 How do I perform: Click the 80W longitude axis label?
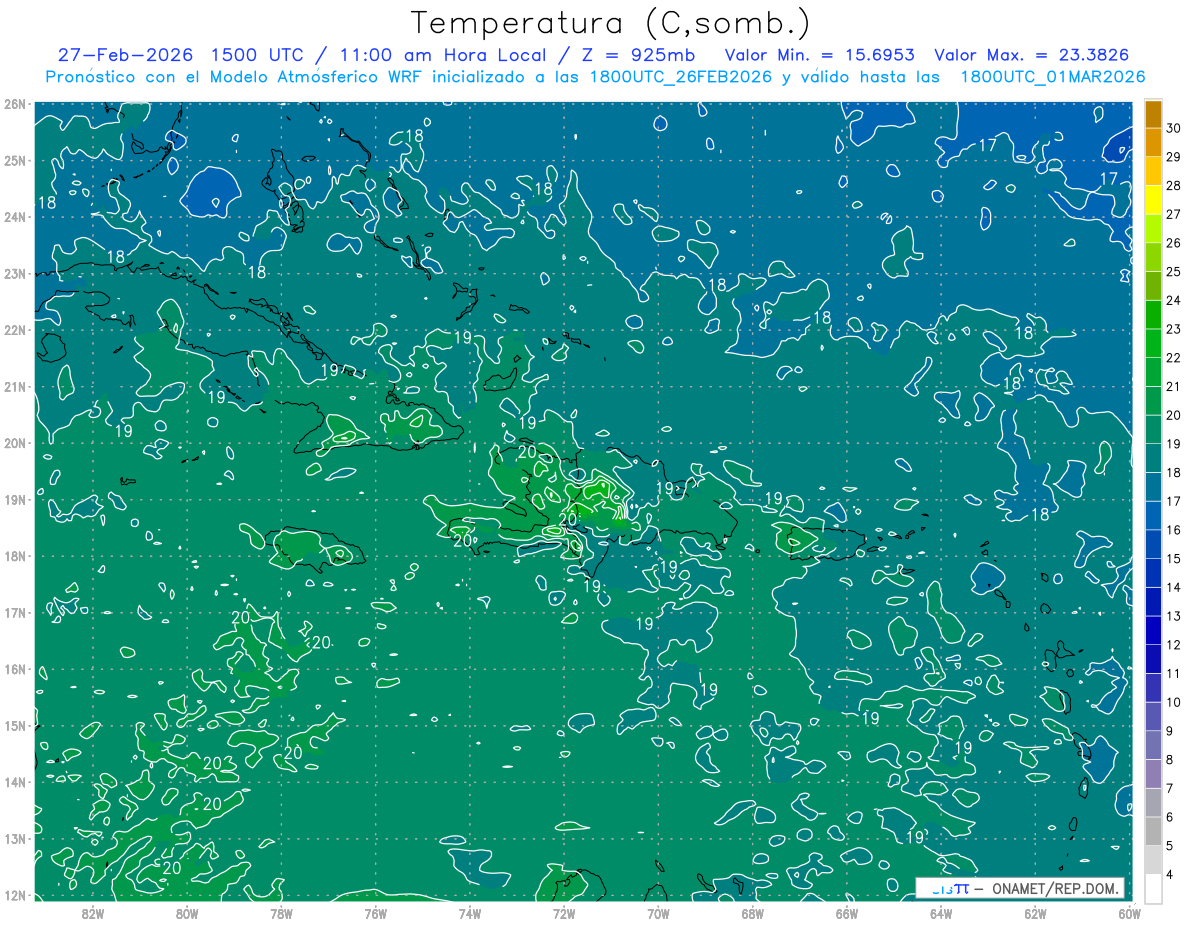click(x=187, y=913)
